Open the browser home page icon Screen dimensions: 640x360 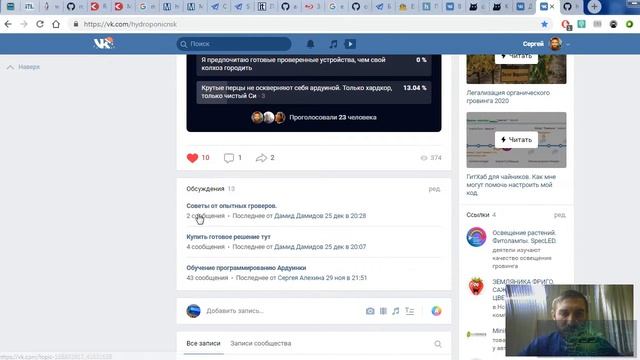[56, 24]
